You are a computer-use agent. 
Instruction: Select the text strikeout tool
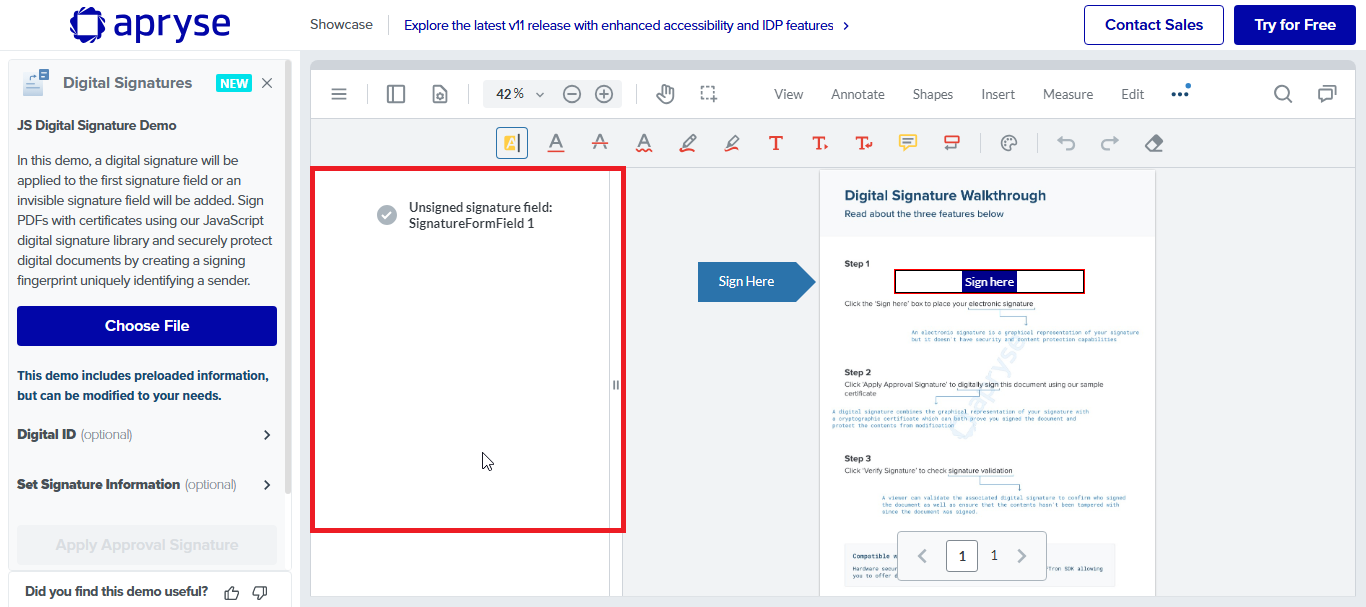[x=600, y=143]
